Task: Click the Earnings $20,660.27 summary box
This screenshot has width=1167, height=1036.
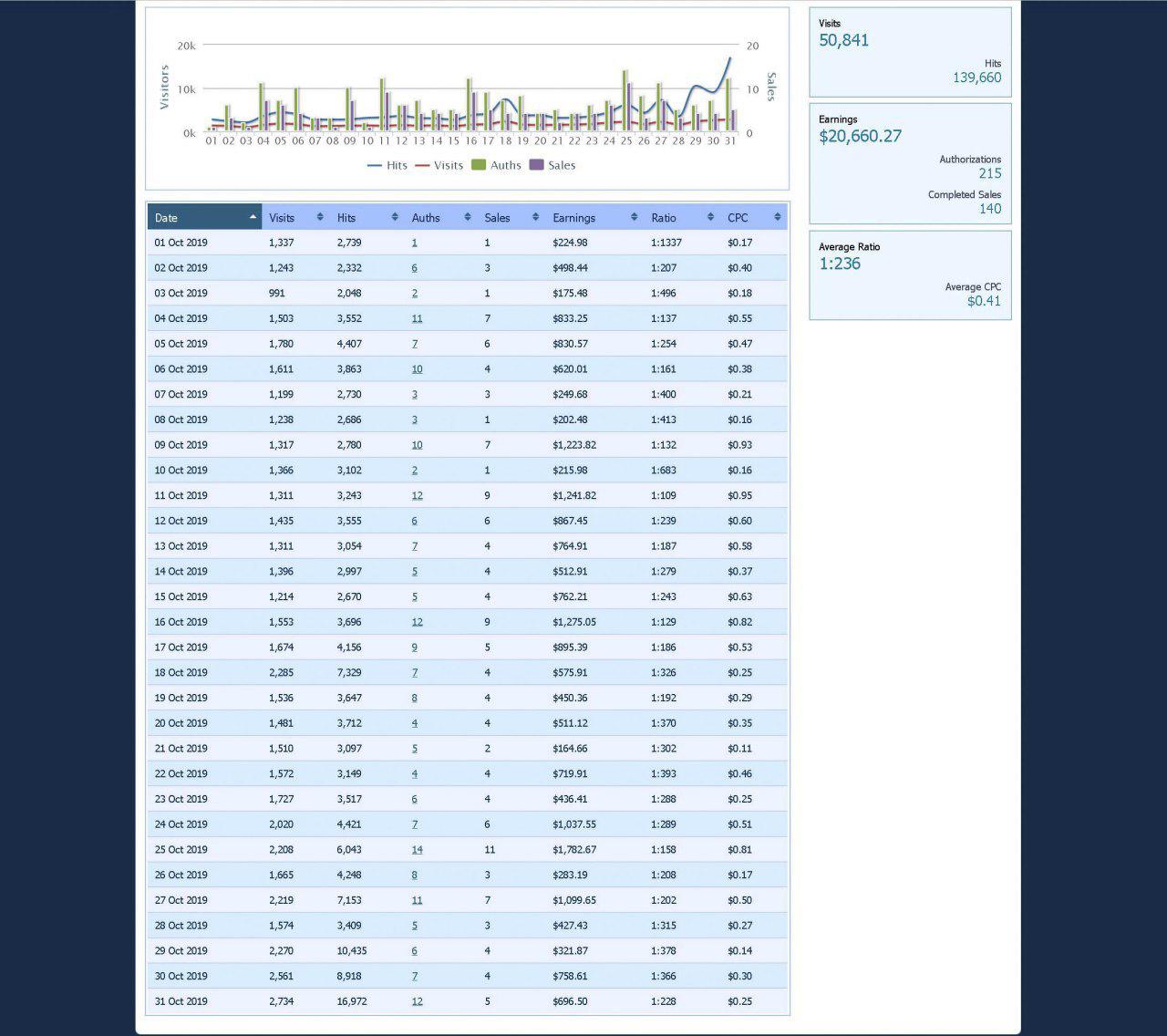Action: (x=910, y=163)
